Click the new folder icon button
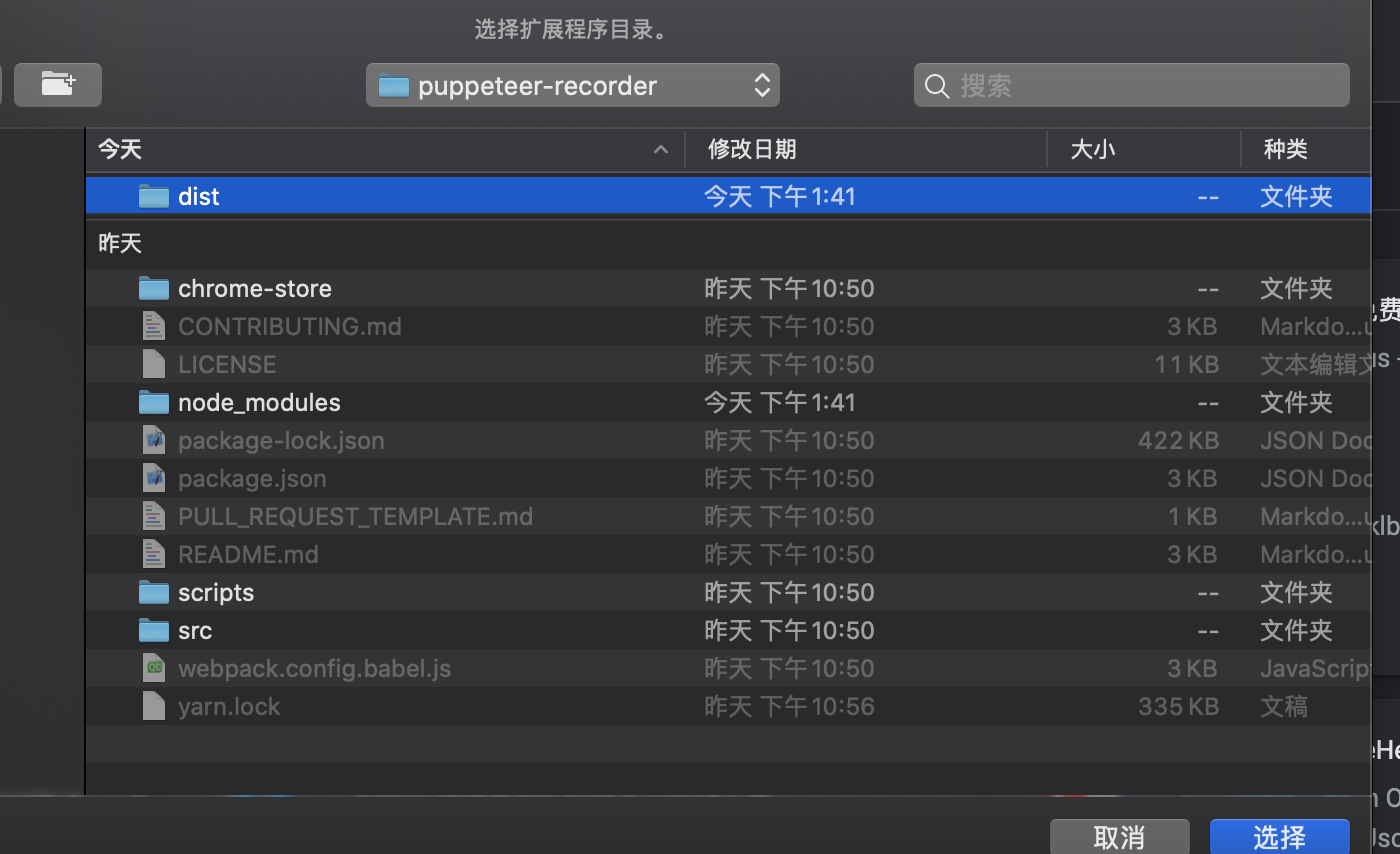1400x854 pixels. pos(58,85)
